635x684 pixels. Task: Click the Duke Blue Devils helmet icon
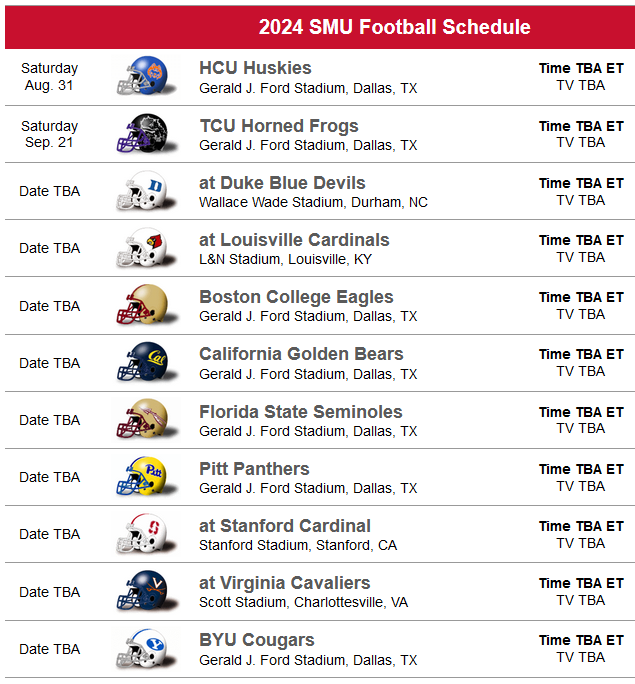click(146, 190)
